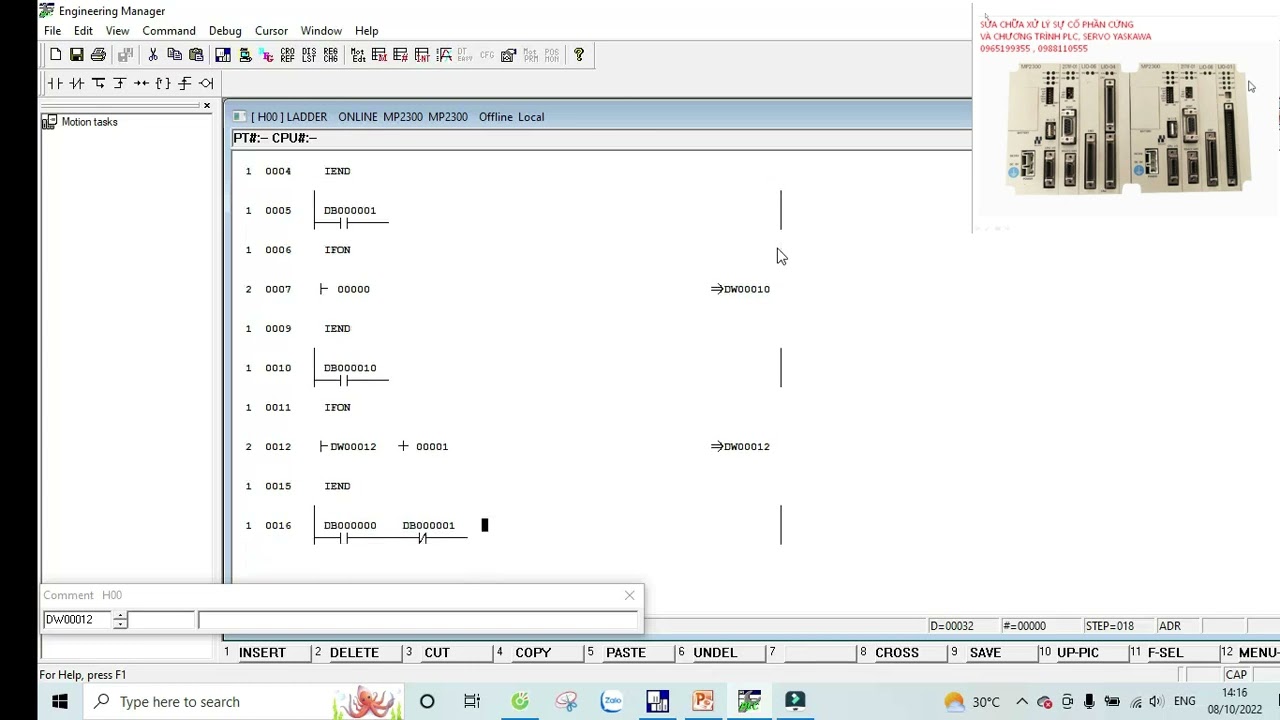The width and height of the screenshot is (1280, 720).
Task: Click the DIS LST list icon
Action: (x=309, y=55)
